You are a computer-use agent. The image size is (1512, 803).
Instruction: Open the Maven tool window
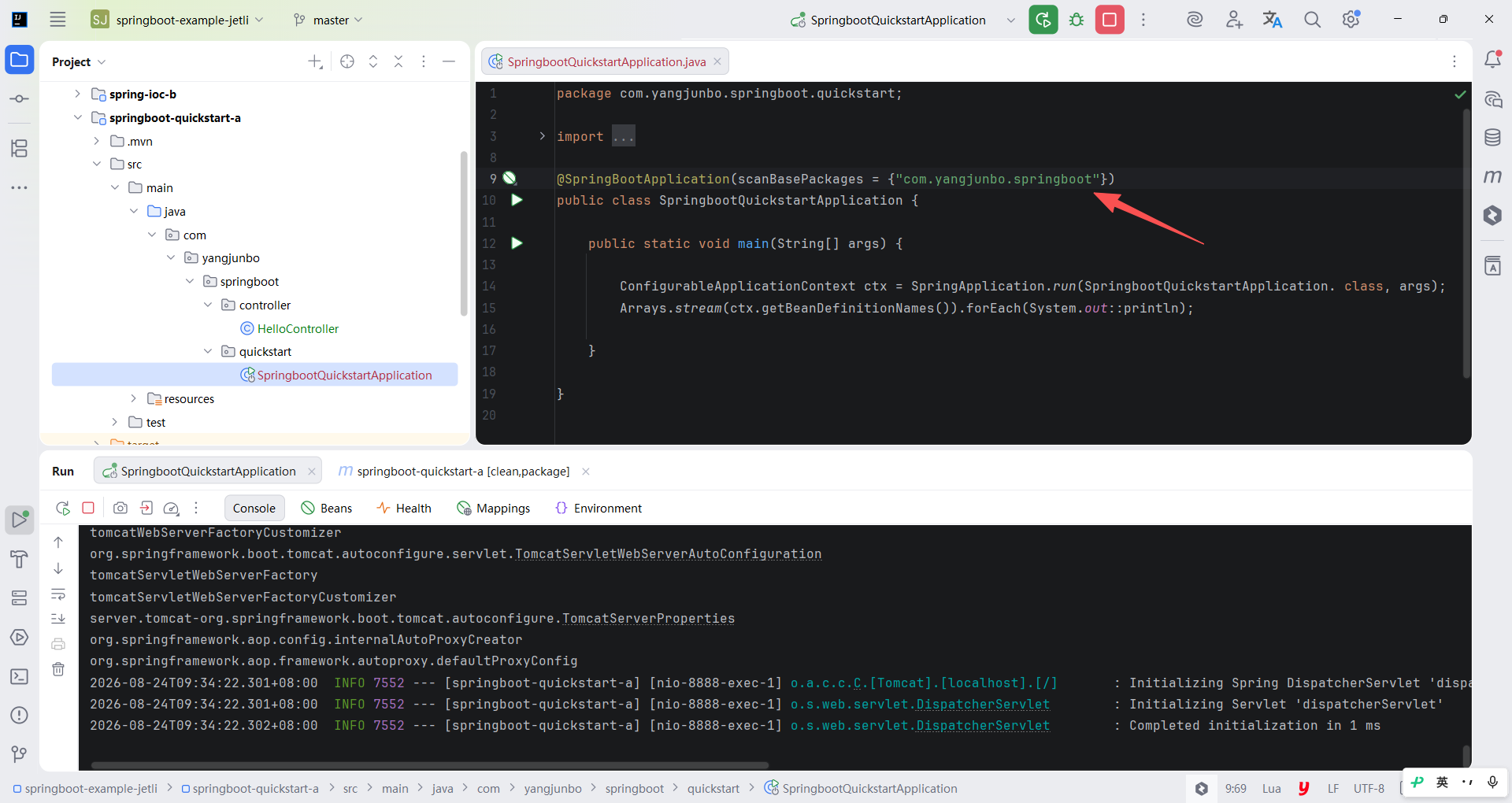pyautogui.click(x=1492, y=176)
